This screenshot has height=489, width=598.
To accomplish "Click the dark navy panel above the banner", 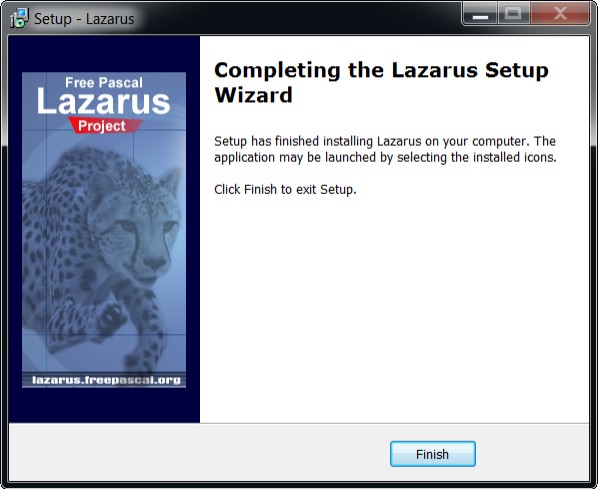I will click(x=104, y=53).
